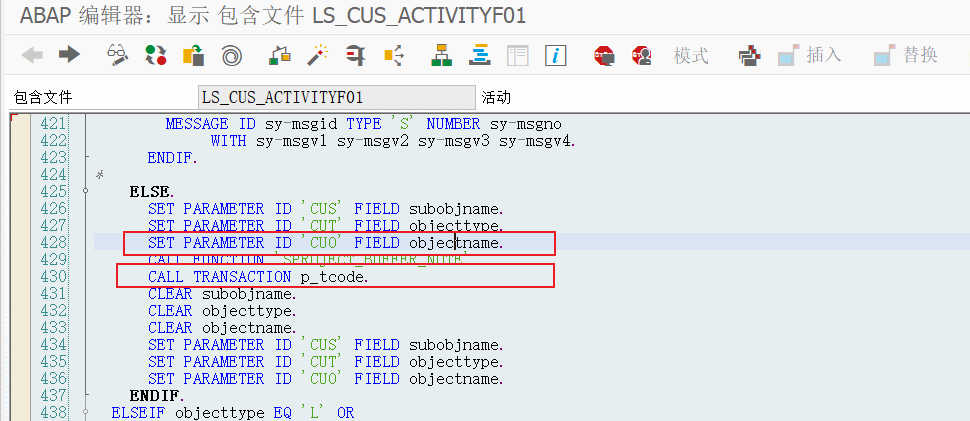Toggle Full Screen layout icon
The height and width of the screenshot is (421, 970).
coord(518,56)
